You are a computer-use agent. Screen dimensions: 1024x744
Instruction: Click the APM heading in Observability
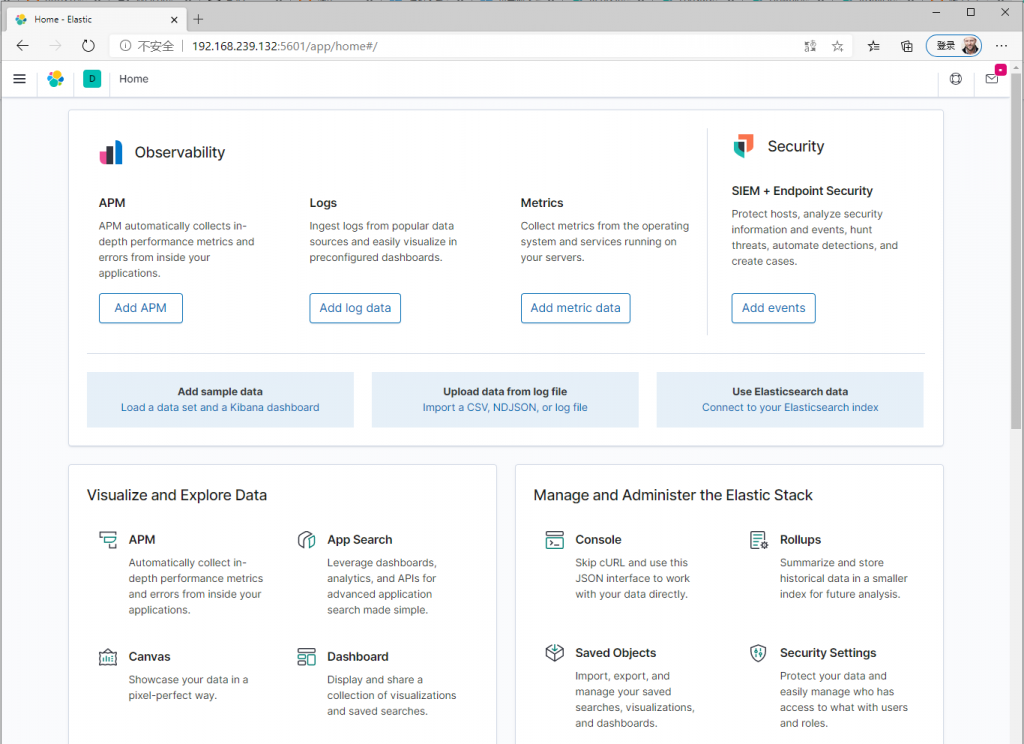(112, 203)
